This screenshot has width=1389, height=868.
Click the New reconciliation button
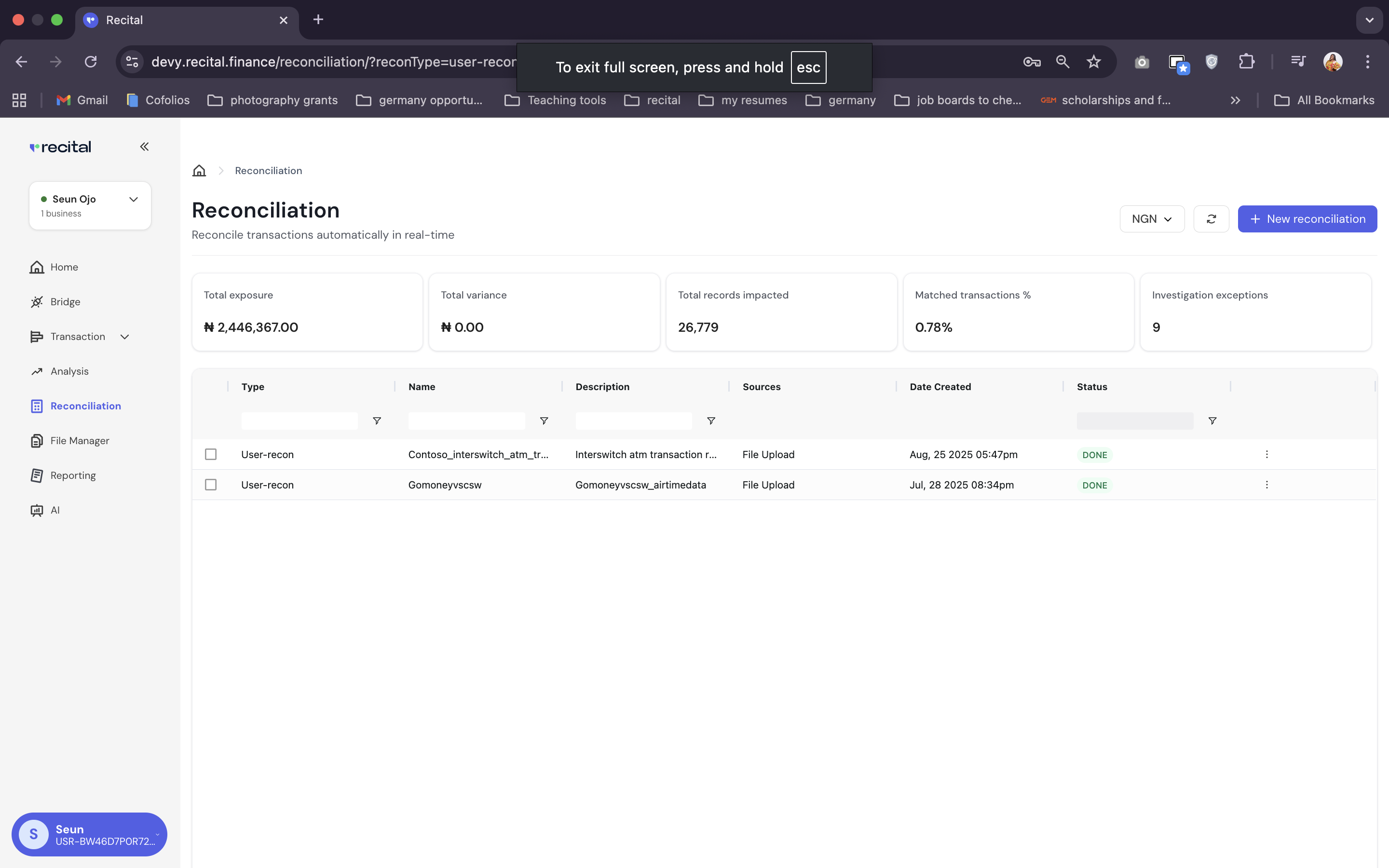(x=1307, y=219)
